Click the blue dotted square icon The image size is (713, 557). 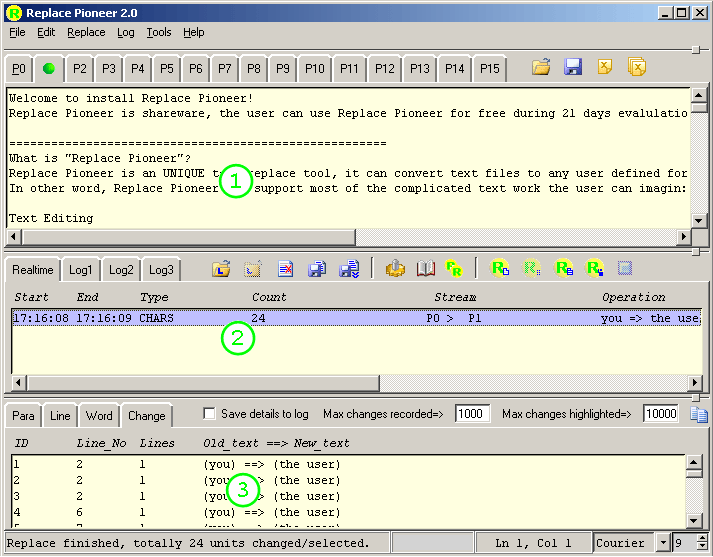[625, 268]
